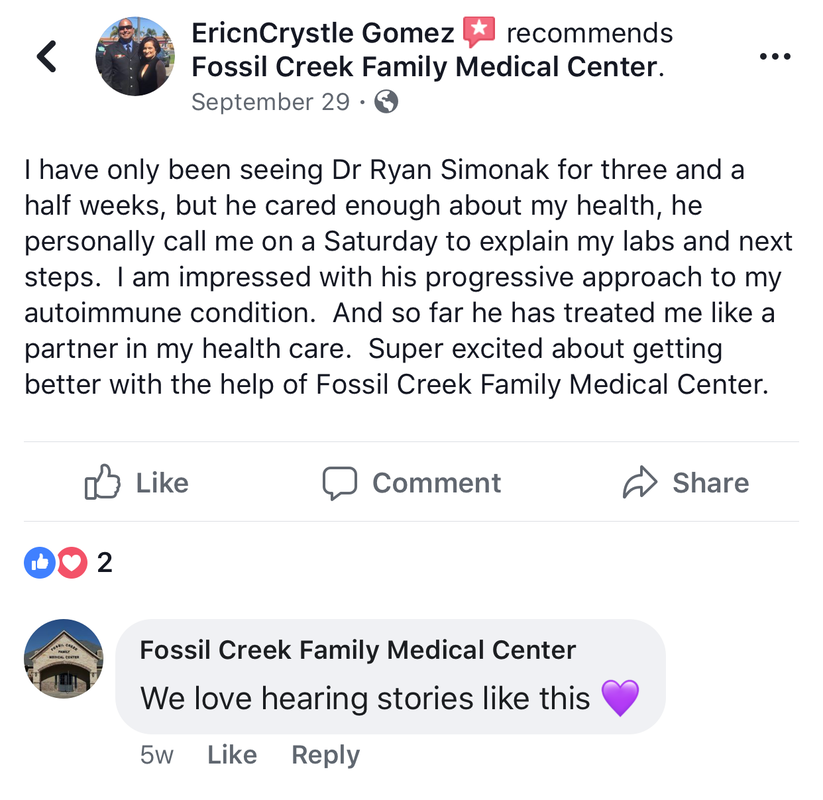
Task: Click the September 29 post timestamp
Action: pos(270,102)
